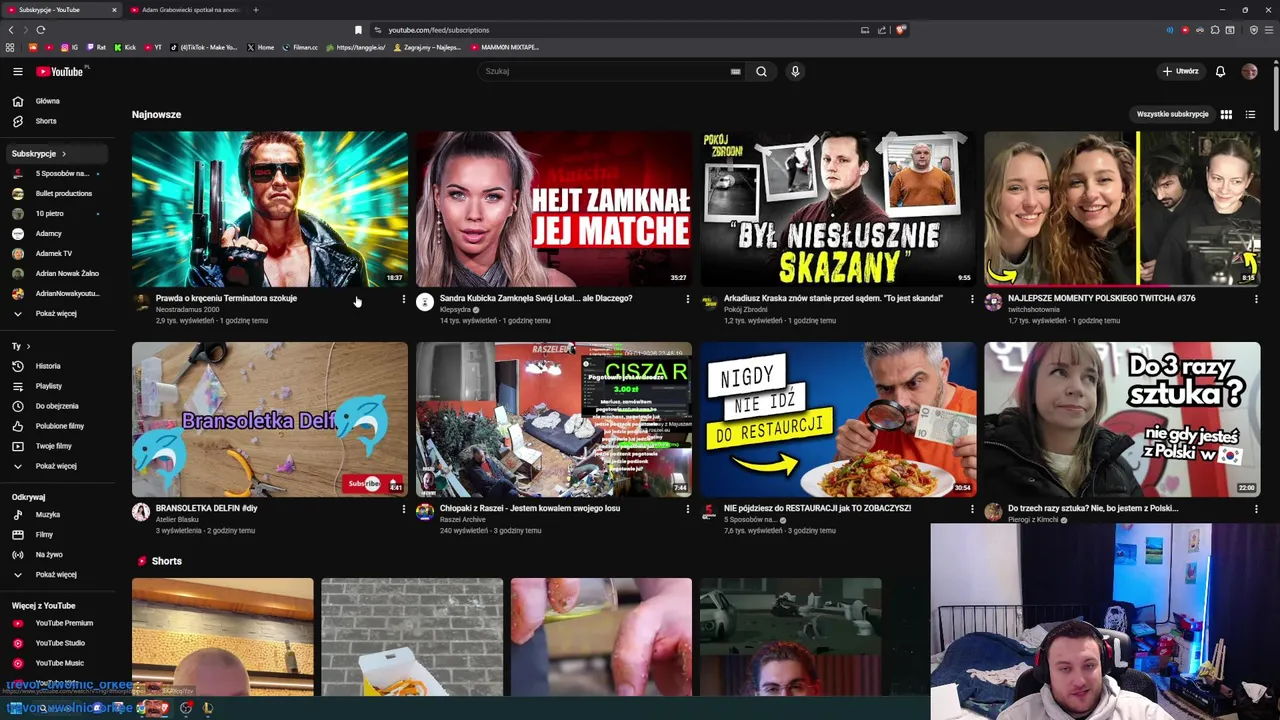This screenshot has width=1280, height=720.
Task: Open the notifications bell
Action: click(x=1220, y=71)
